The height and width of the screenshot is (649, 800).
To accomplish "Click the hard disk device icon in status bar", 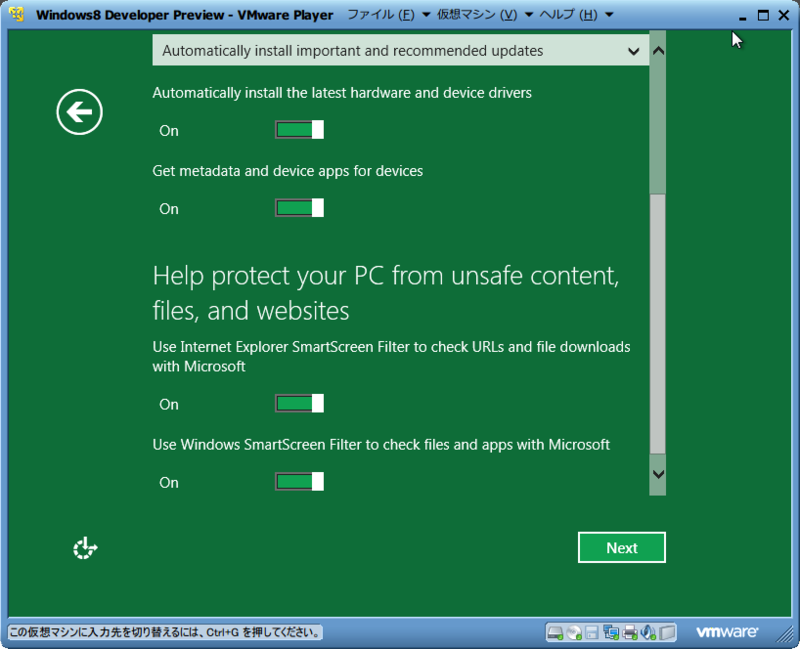I will coord(555,633).
